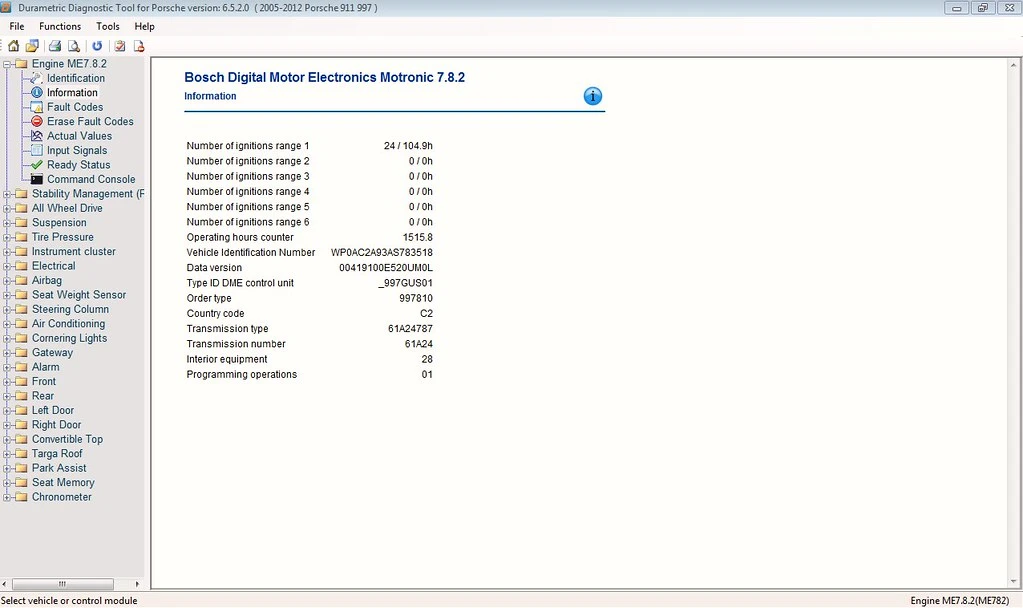Click the open folder toolbar icon
Screen dimensions: 1023x608
pos(32,46)
